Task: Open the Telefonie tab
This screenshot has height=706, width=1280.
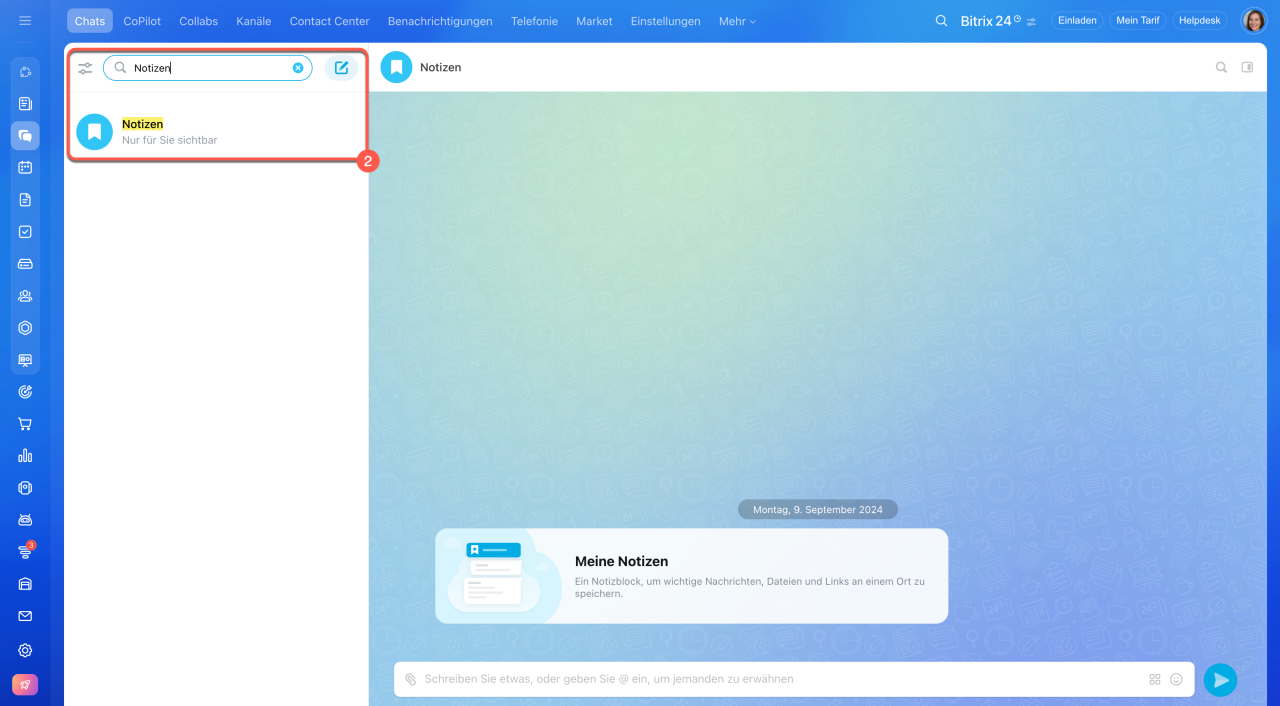Action: click(x=534, y=21)
